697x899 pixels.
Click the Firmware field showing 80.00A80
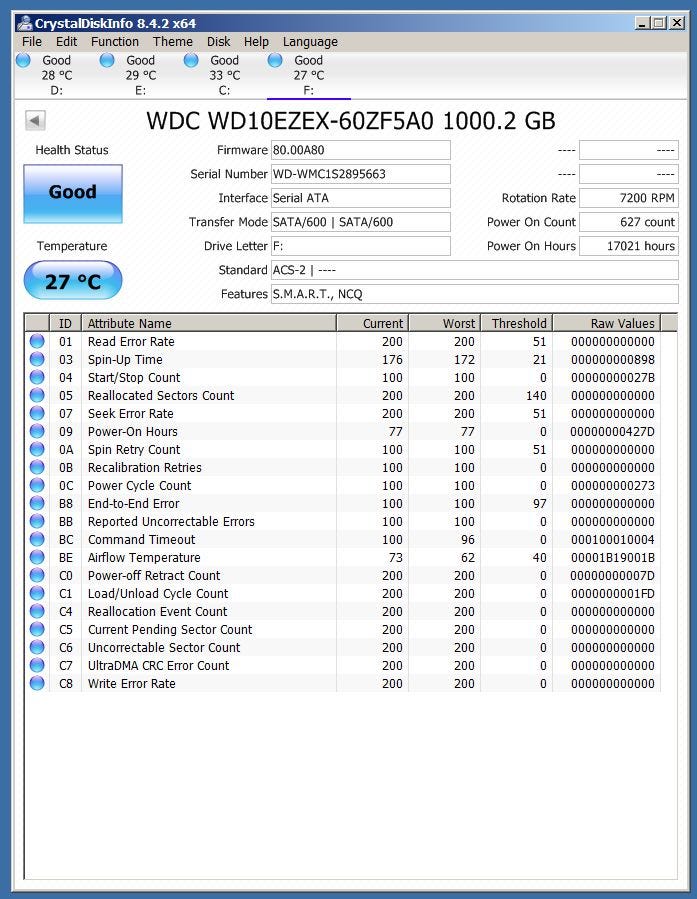point(361,150)
